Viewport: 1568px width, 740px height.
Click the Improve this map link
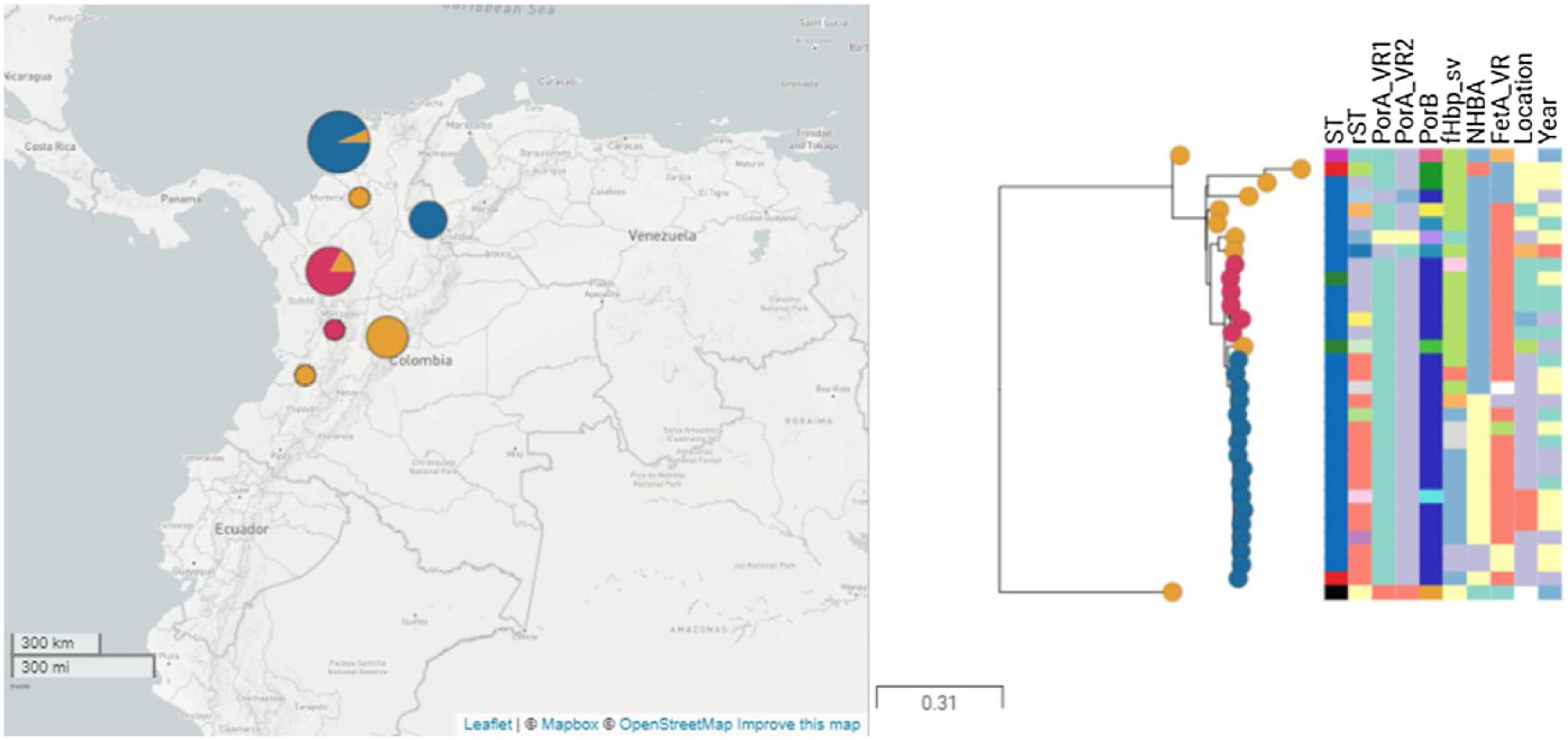[798, 724]
